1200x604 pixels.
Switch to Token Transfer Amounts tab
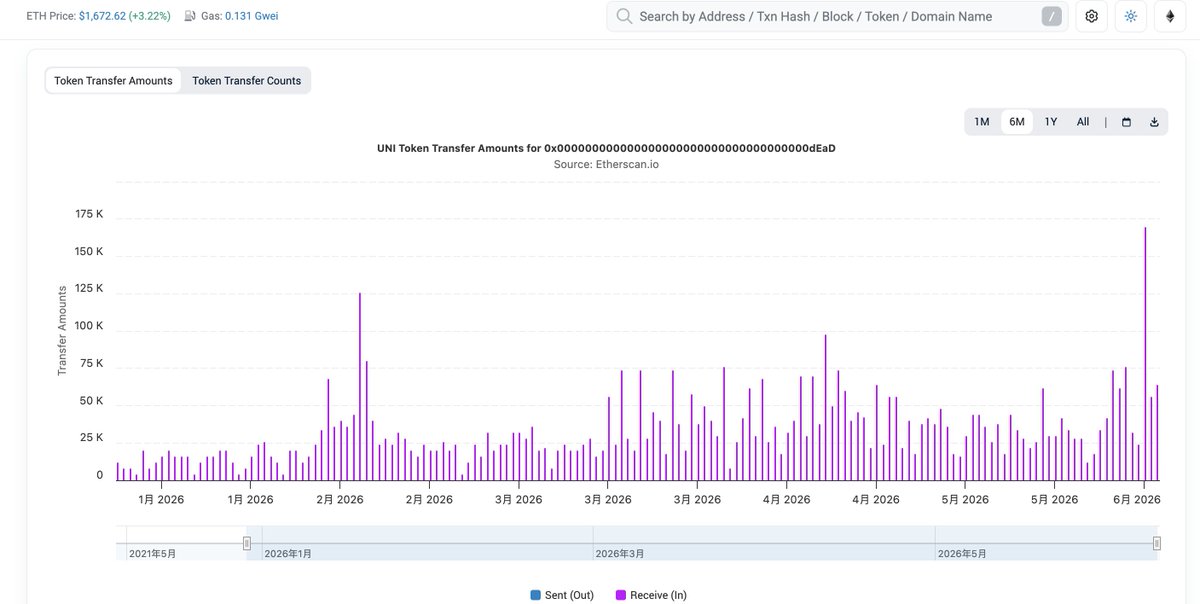[113, 81]
